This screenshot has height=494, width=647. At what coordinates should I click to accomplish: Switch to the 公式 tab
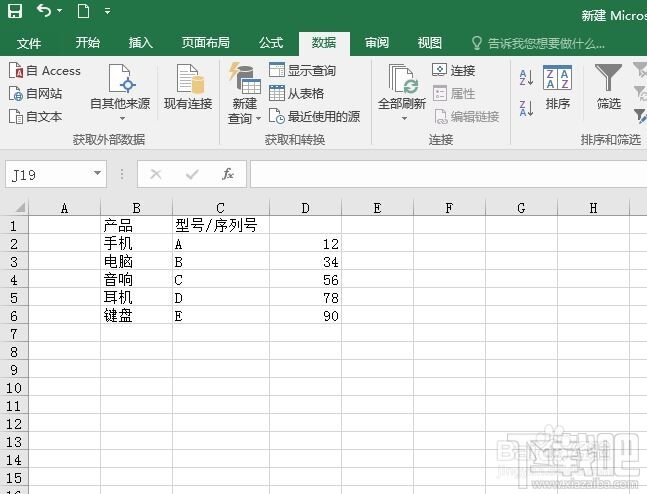click(x=271, y=43)
